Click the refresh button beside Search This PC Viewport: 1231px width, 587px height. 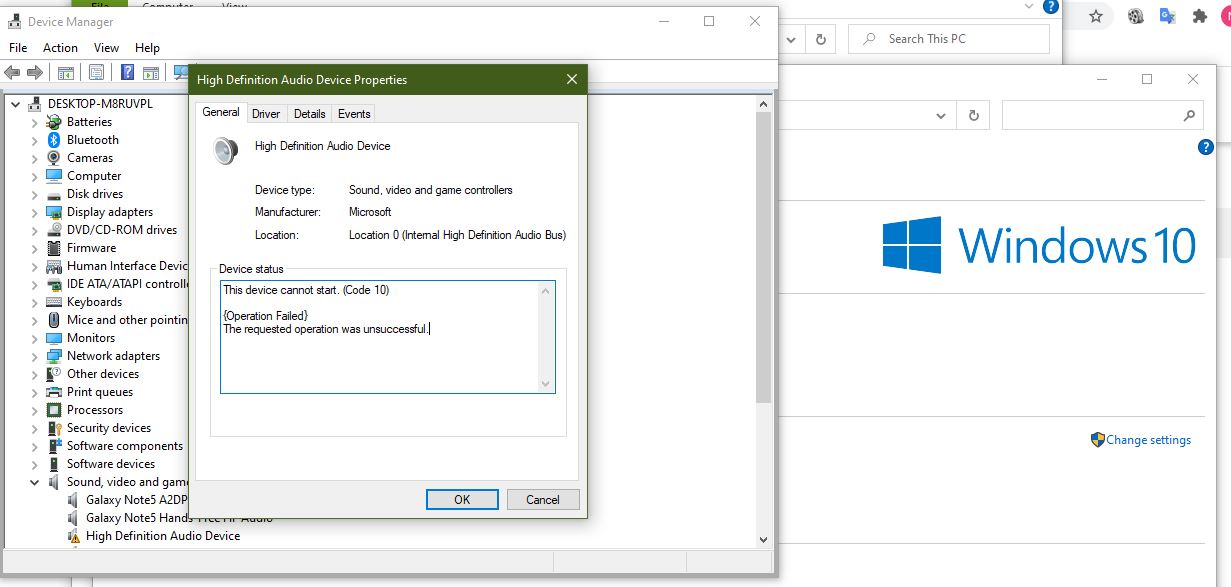click(820, 39)
